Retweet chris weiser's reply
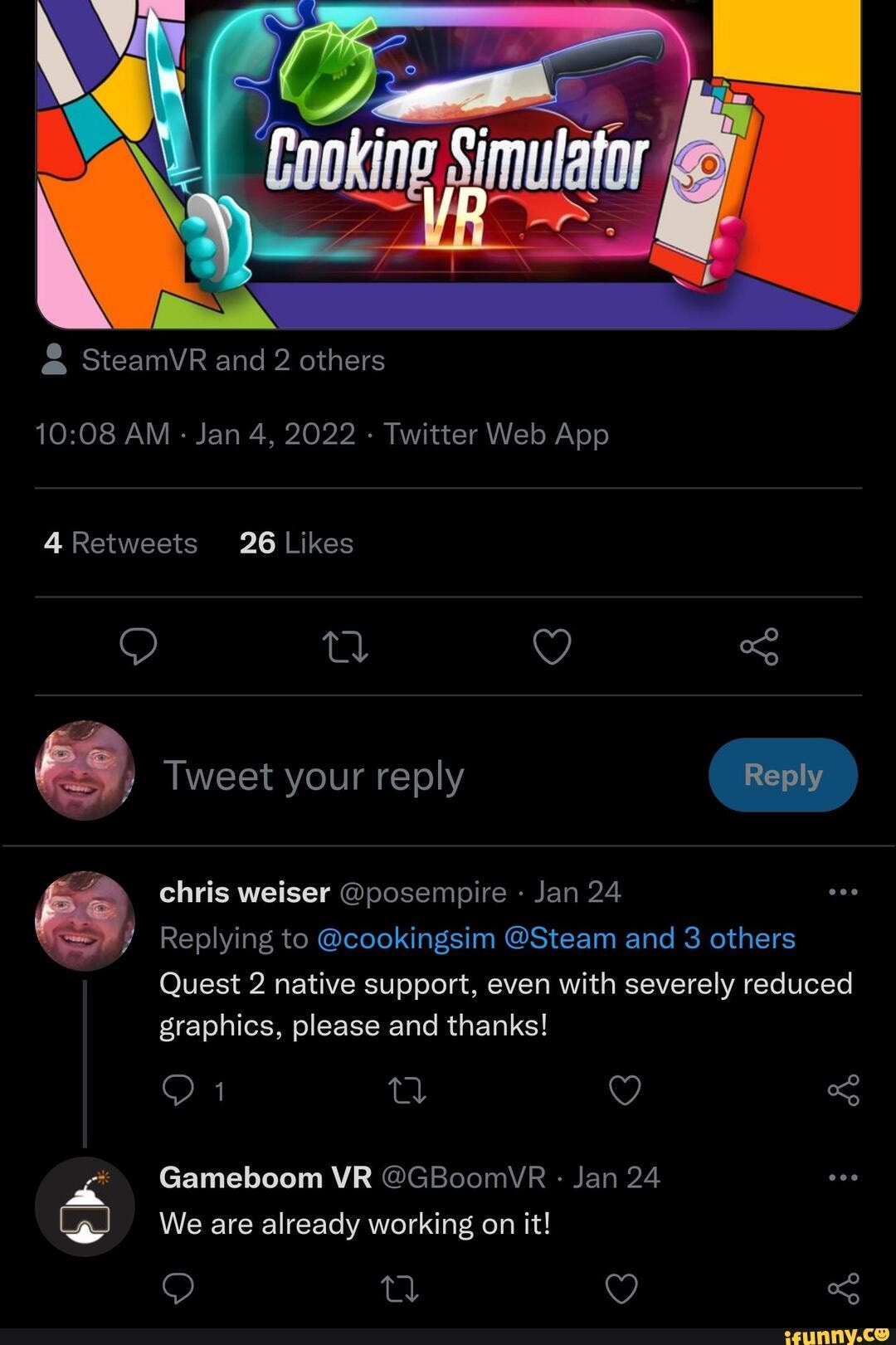This screenshot has height=1345, width=896. click(407, 1090)
